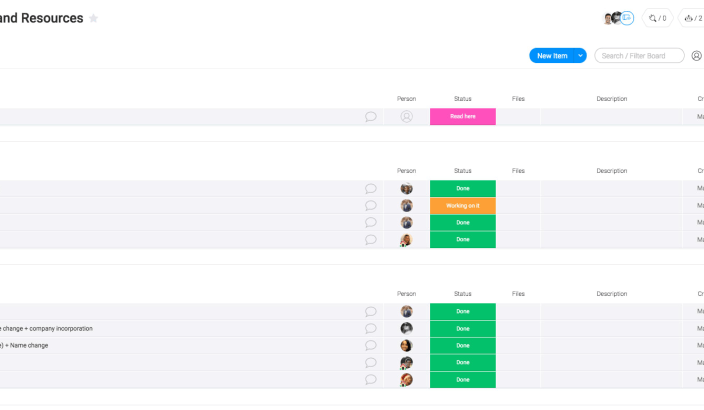
Task: Open the chat bubble in the company incorporation row
Action: [x=370, y=329]
